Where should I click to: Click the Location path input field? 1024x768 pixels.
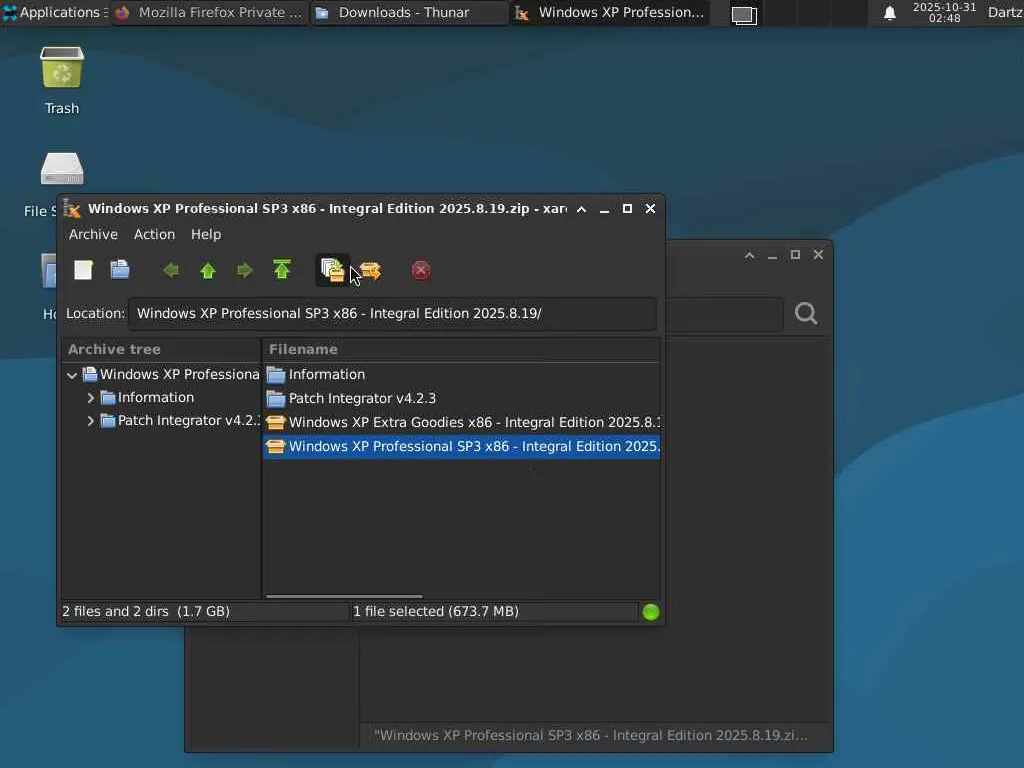click(392, 313)
